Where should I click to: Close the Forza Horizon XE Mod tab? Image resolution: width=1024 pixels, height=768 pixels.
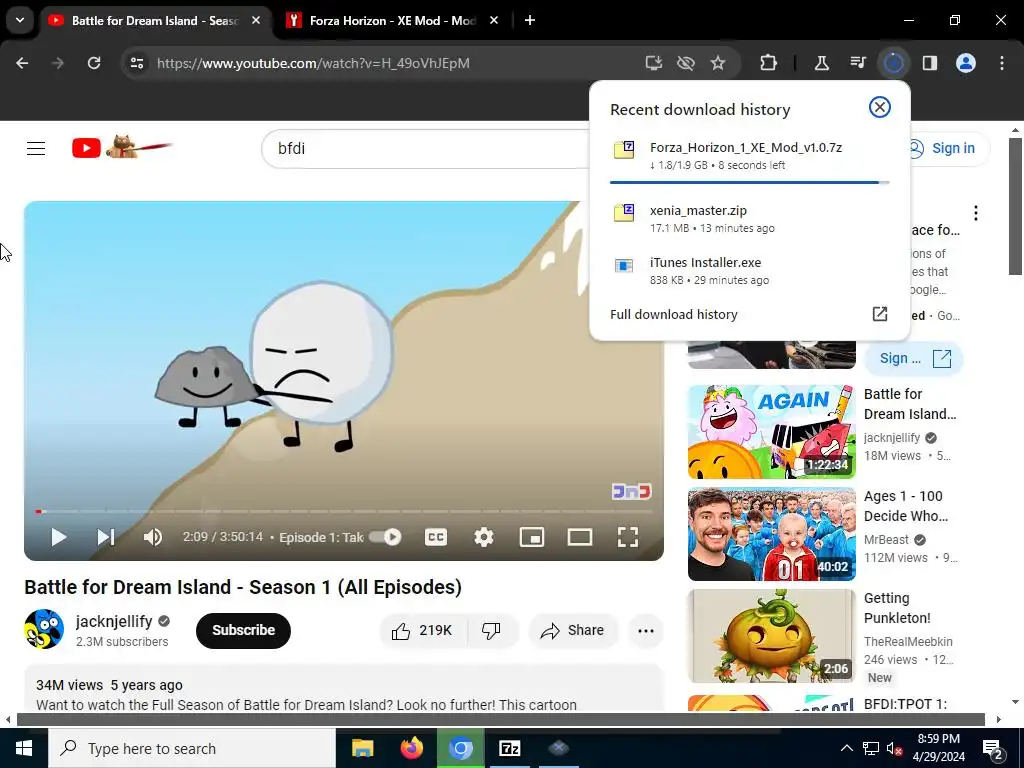(x=494, y=21)
